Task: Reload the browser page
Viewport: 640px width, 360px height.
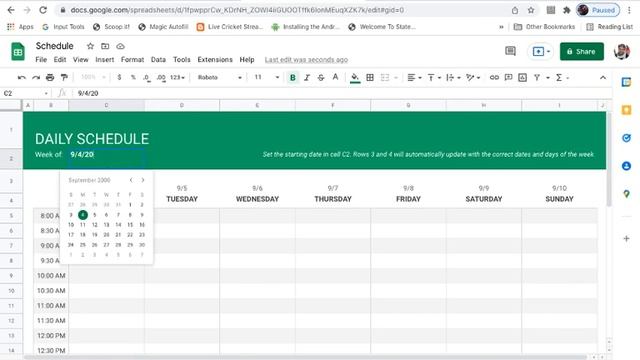Action: [x=43, y=10]
